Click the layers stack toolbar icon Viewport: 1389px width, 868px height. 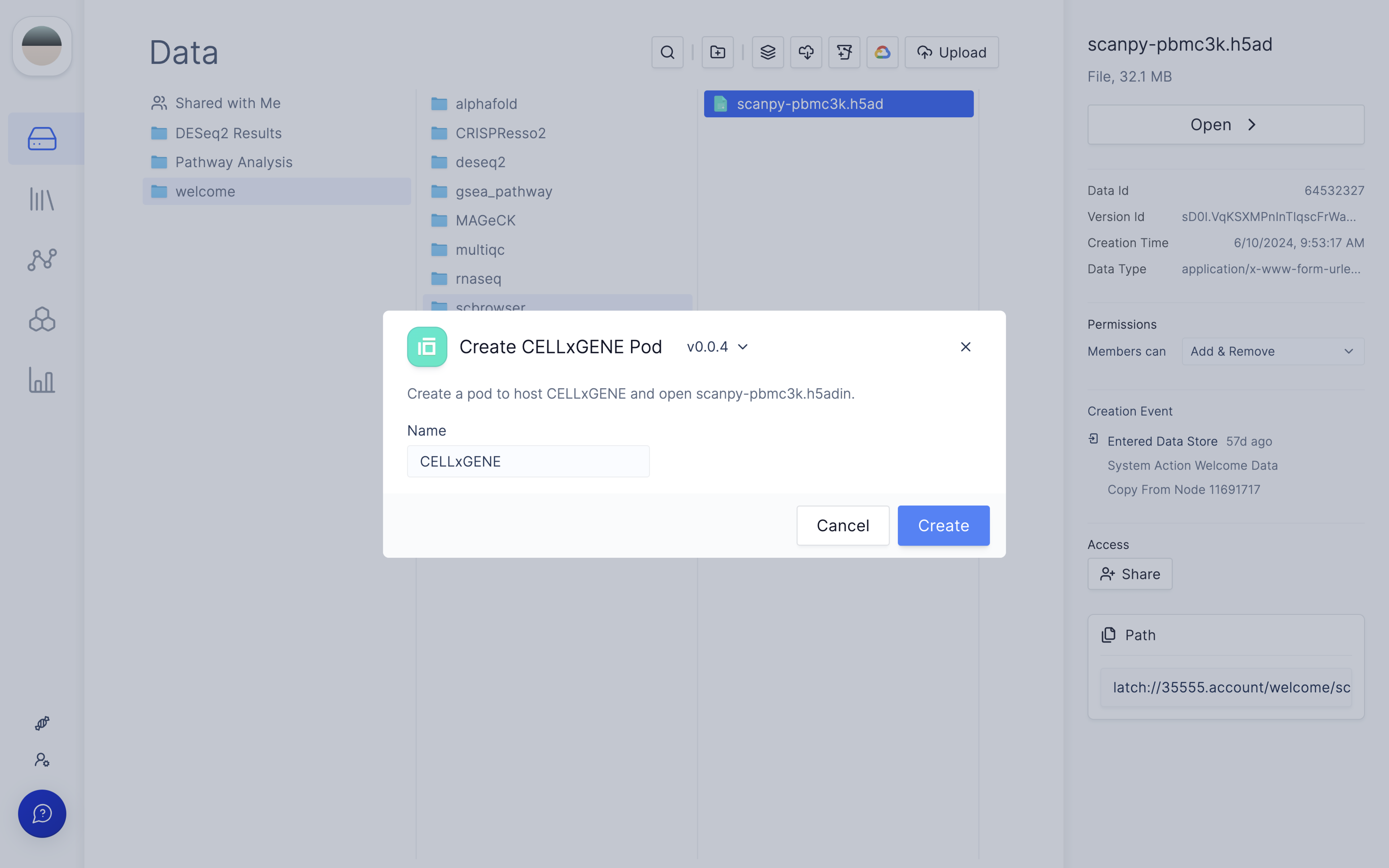pyautogui.click(x=768, y=52)
